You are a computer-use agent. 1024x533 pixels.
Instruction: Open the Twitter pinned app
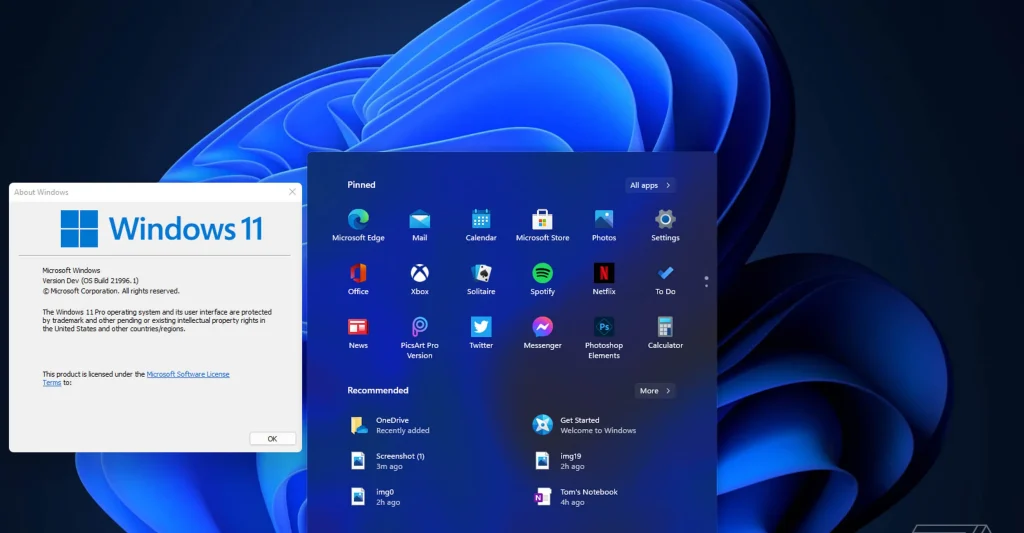tap(481, 327)
